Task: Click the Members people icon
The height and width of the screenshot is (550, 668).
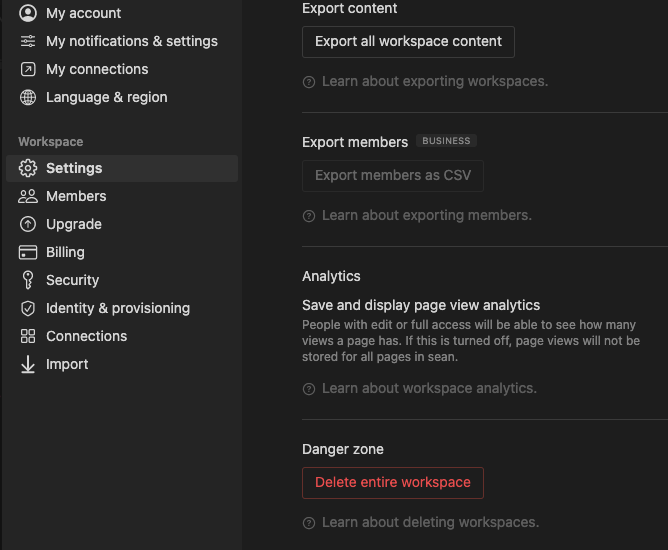Action: pyautogui.click(x=28, y=196)
